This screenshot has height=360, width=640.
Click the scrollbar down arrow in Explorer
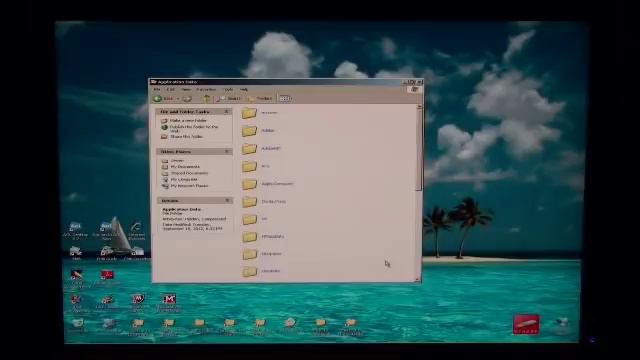click(417, 280)
